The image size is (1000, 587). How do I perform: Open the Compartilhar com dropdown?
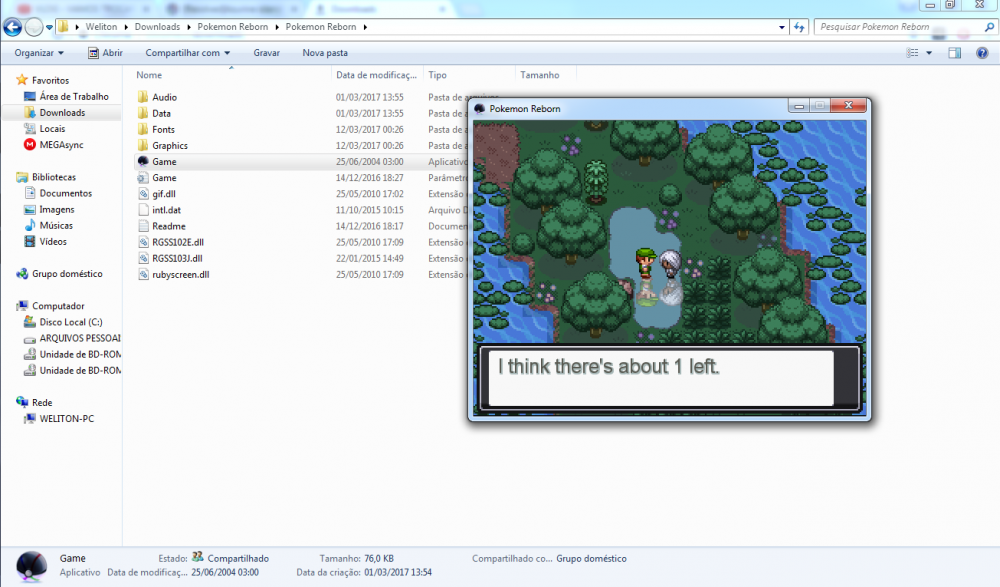tap(187, 53)
